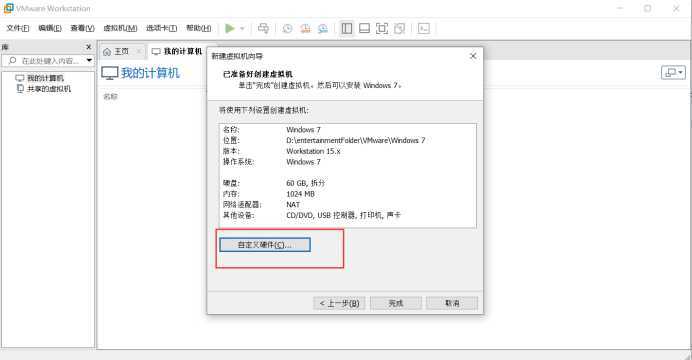
Task: Click the 1024 MB memory value
Action: tap(301, 194)
